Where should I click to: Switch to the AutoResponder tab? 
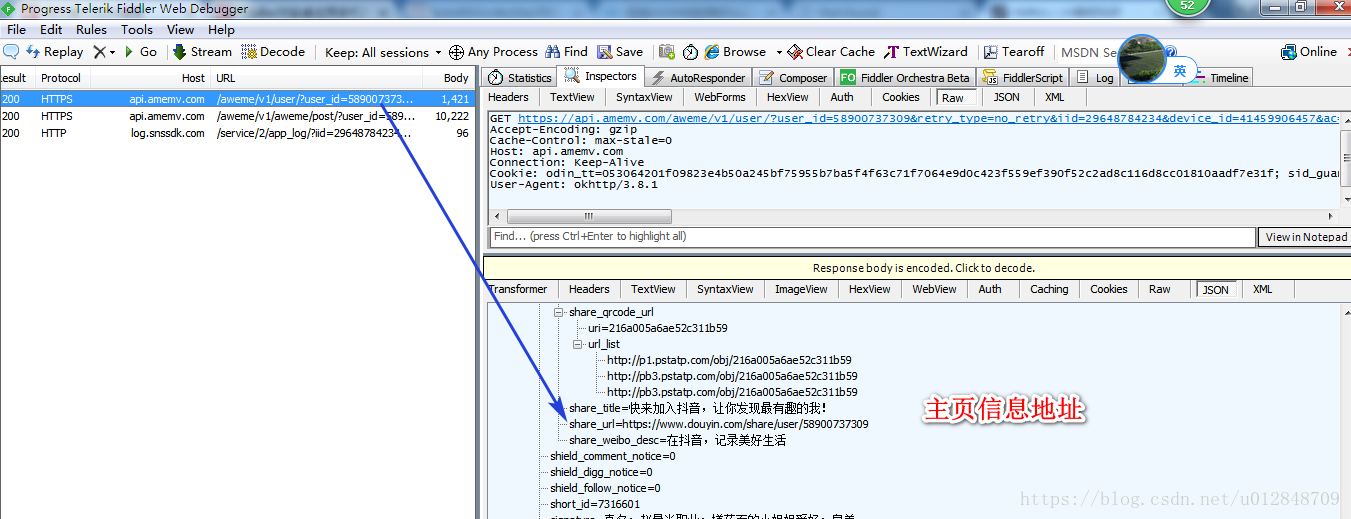coord(697,77)
